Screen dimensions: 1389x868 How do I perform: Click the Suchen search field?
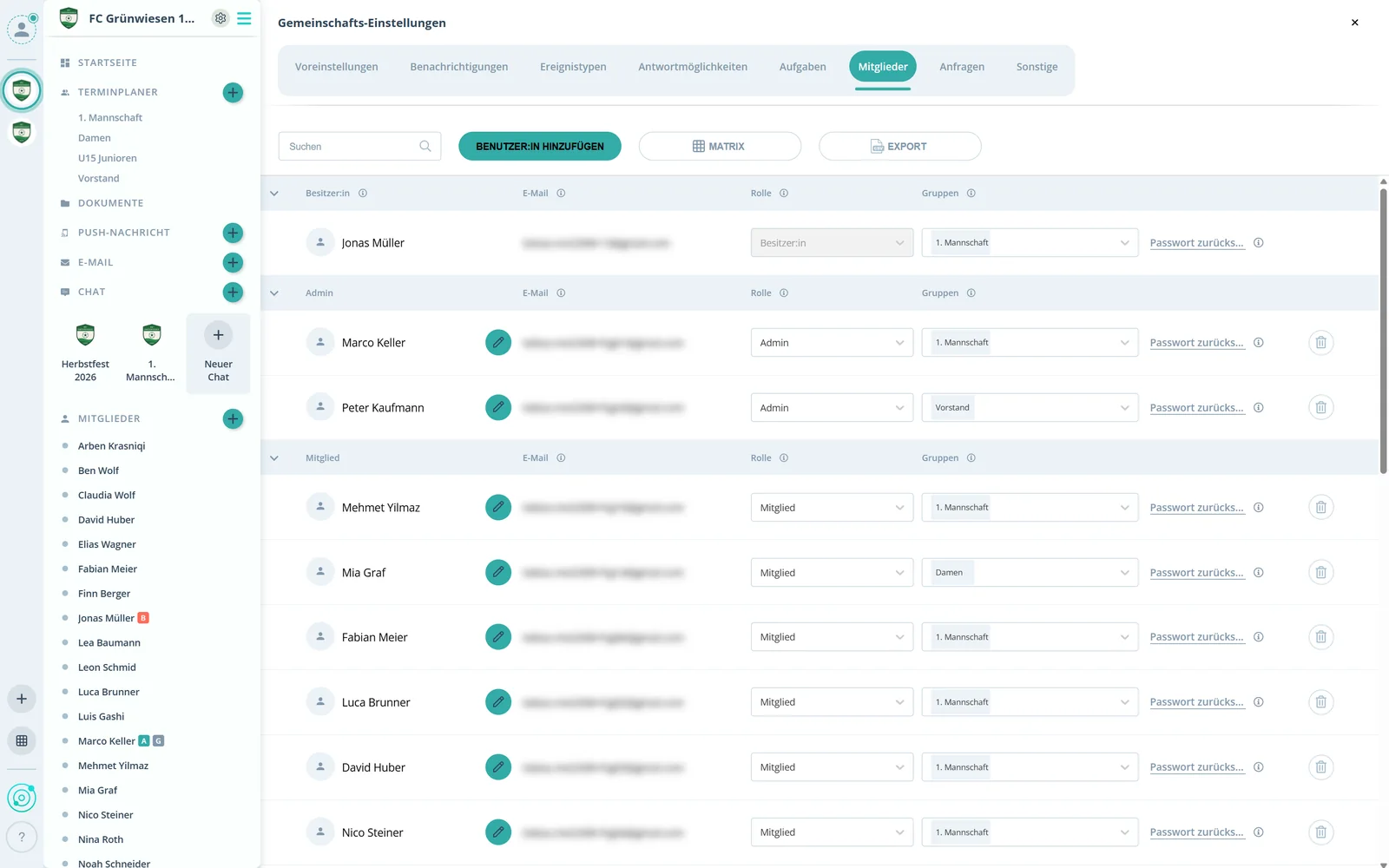[359, 147]
